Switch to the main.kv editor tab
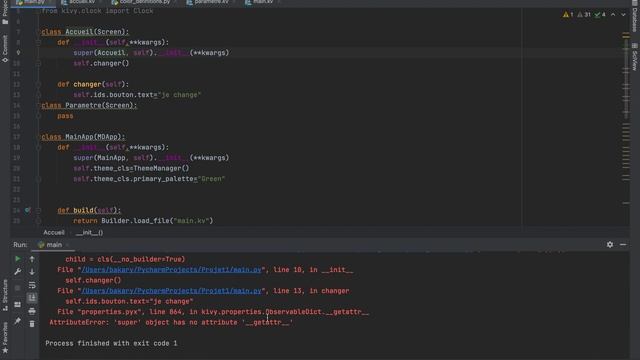This screenshot has height=360, width=640. point(260,2)
